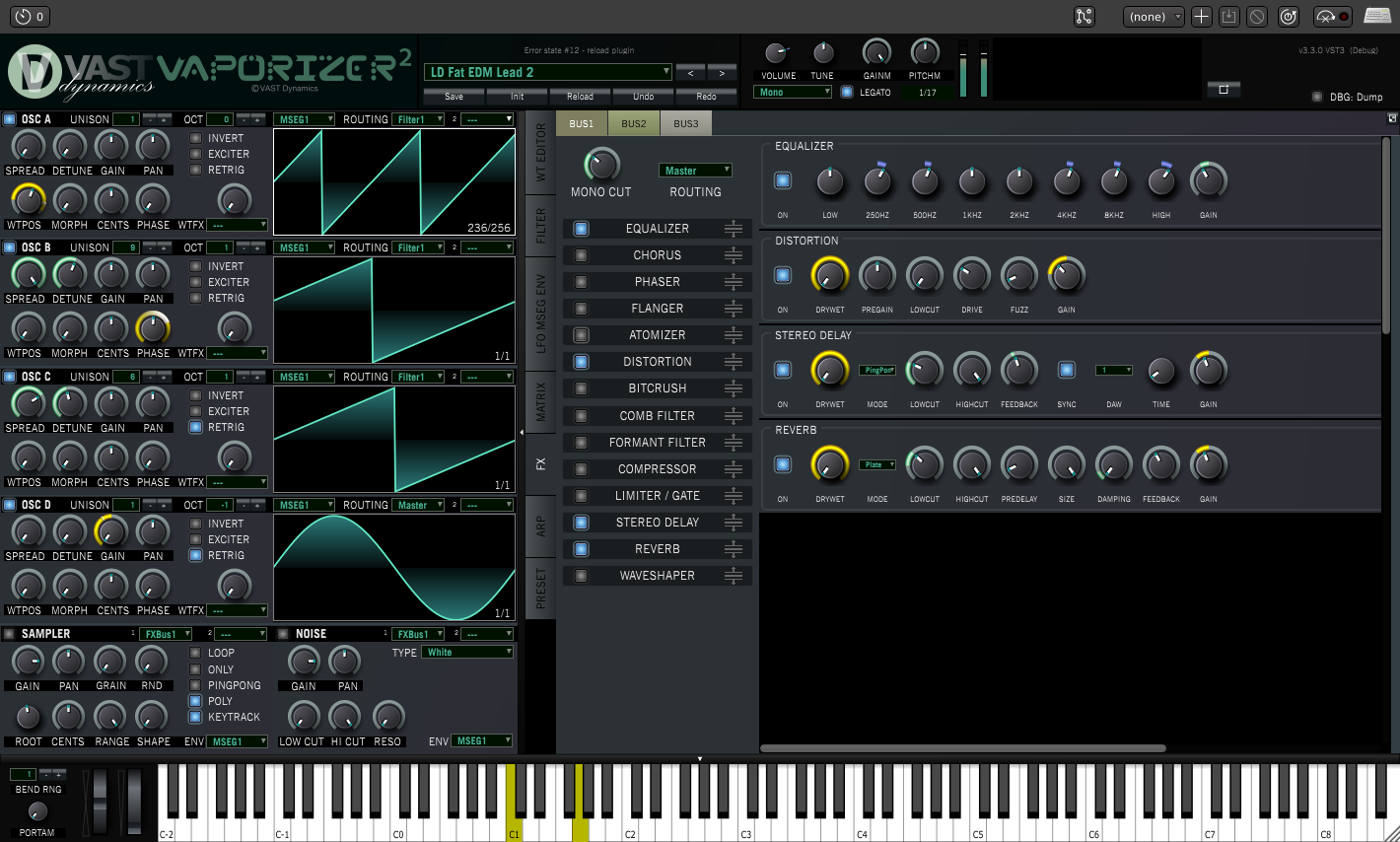This screenshot has height=842, width=1400.
Task: Click the routing graph icon in top bar
Action: (1085, 17)
